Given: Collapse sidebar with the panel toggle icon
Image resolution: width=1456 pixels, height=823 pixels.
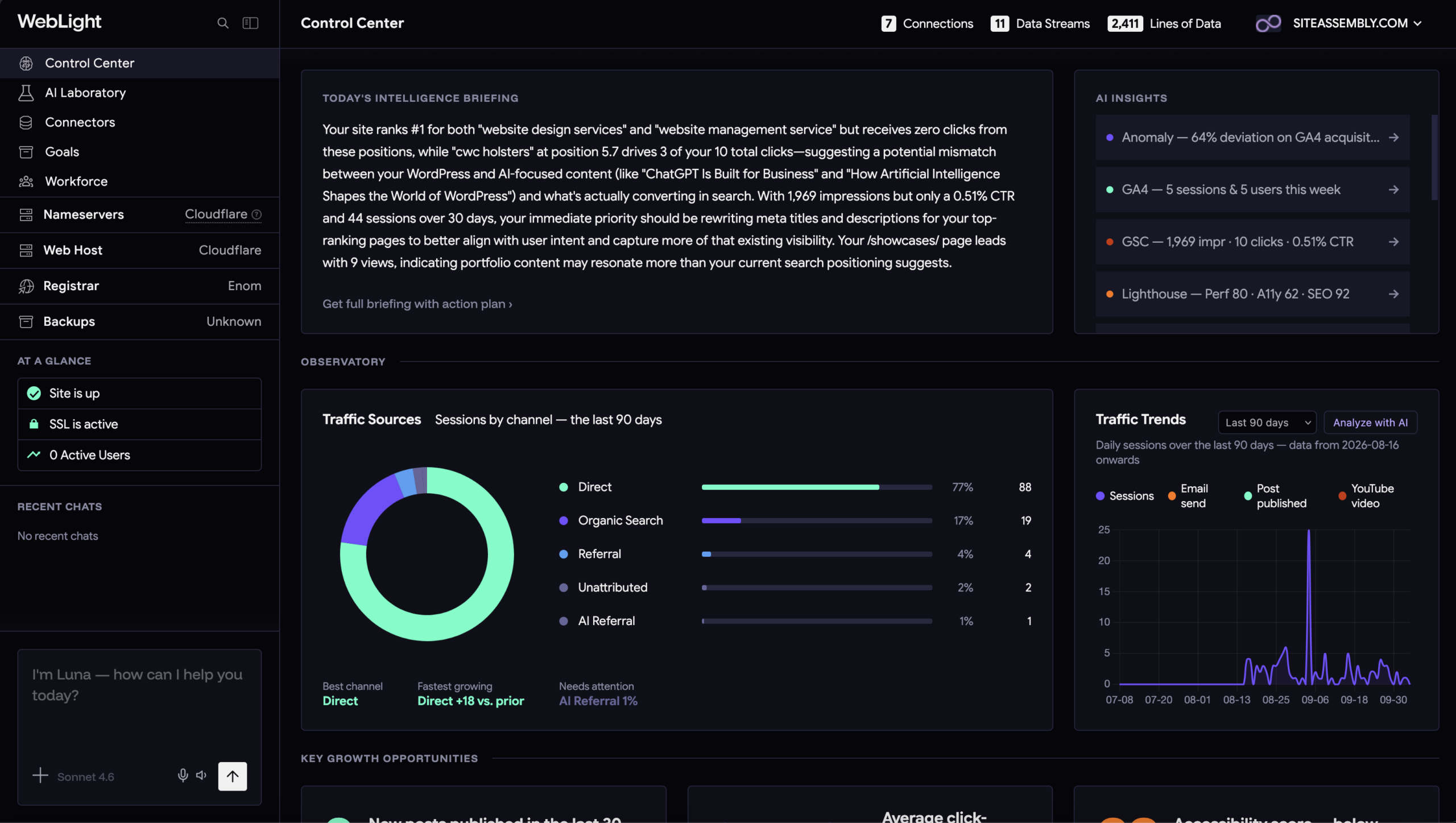Looking at the screenshot, I should coord(250,23).
